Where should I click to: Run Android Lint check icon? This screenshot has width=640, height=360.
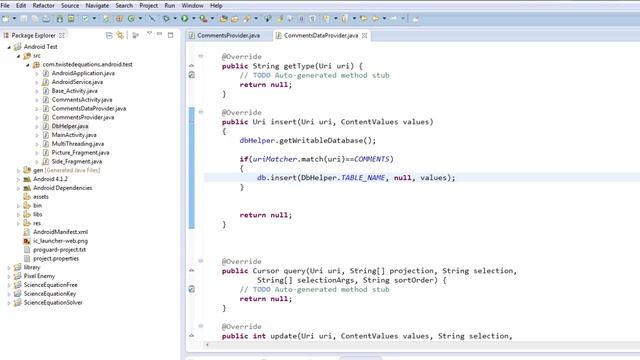coord(85,19)
